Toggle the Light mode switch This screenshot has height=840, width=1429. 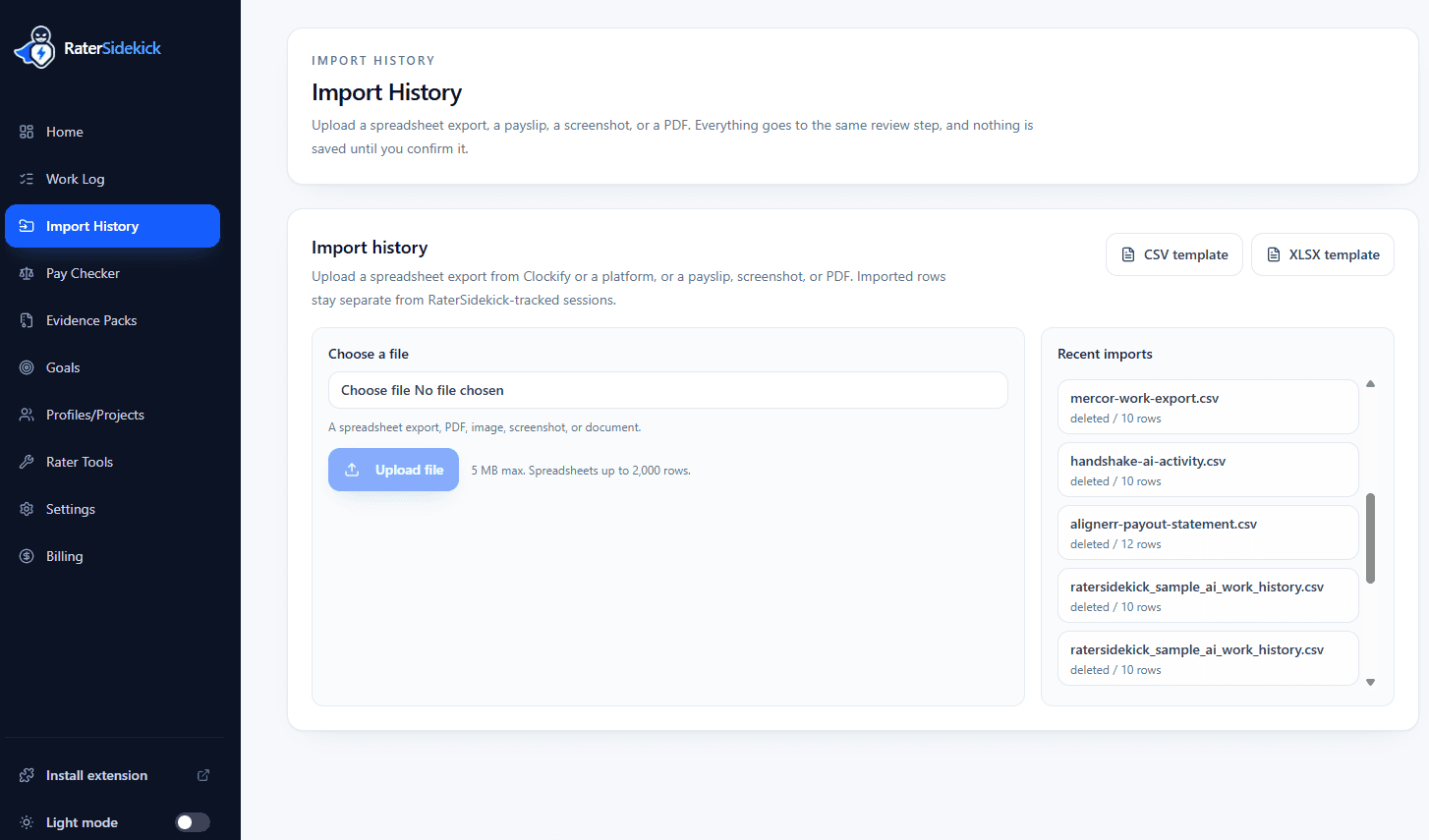[x=193, y=822]
